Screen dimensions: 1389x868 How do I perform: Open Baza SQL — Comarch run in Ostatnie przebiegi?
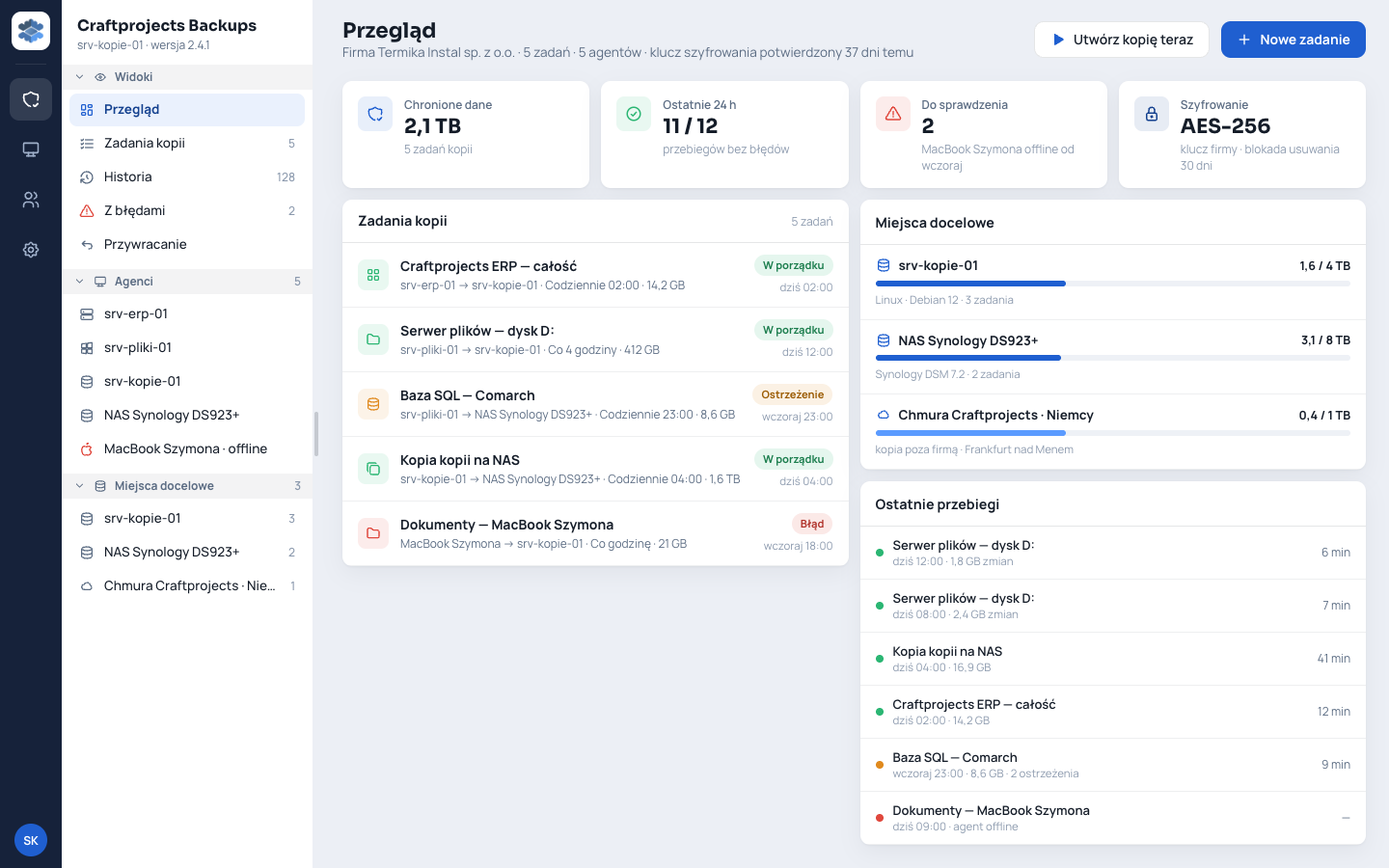(x=1113, y=765)
